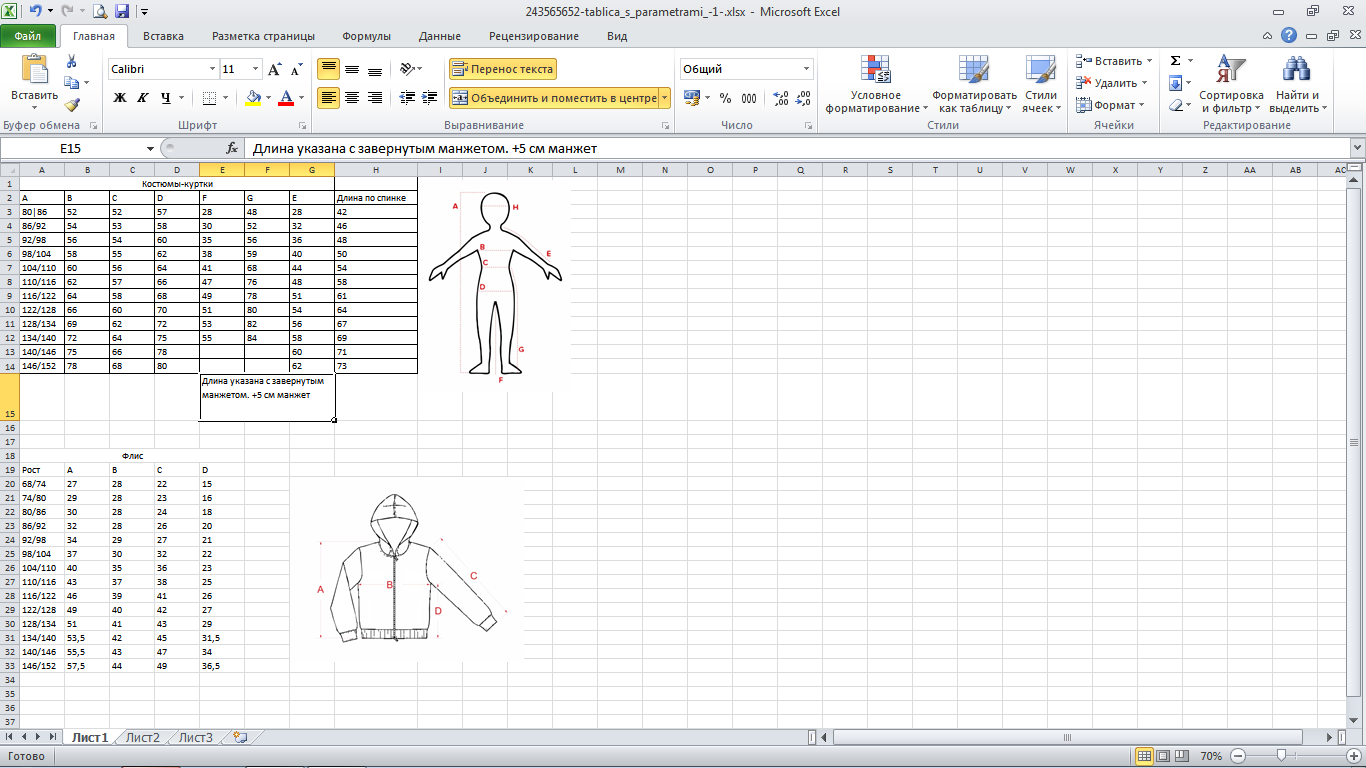Click the Save icon in quick access toolbar
This screenshot has width=1366, height=768.
point(122,12)
